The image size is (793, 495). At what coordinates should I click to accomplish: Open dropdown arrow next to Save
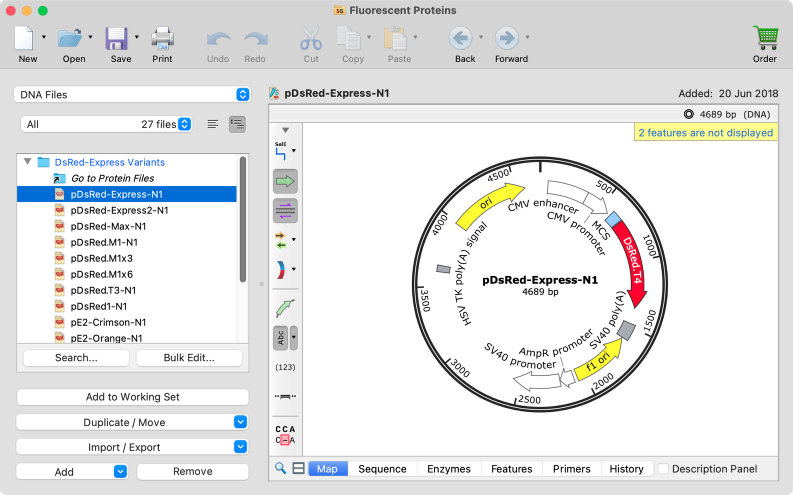pyautogui.click(x=137, y=37)
